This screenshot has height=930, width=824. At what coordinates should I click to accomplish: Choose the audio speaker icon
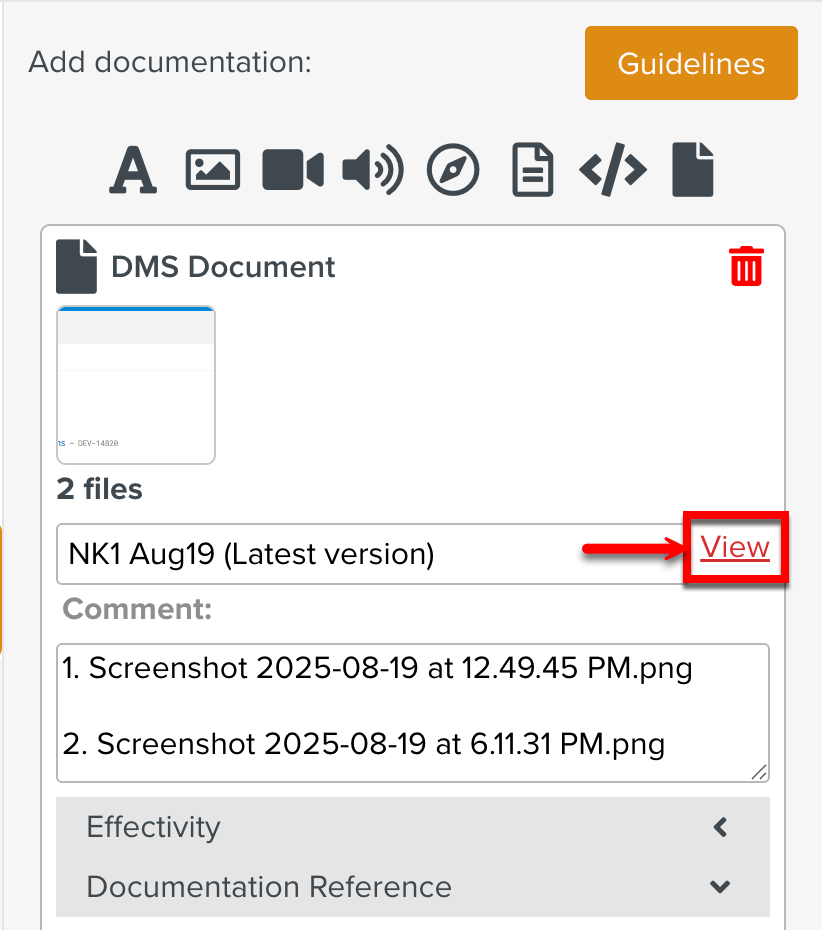click(x=373, y=170)
